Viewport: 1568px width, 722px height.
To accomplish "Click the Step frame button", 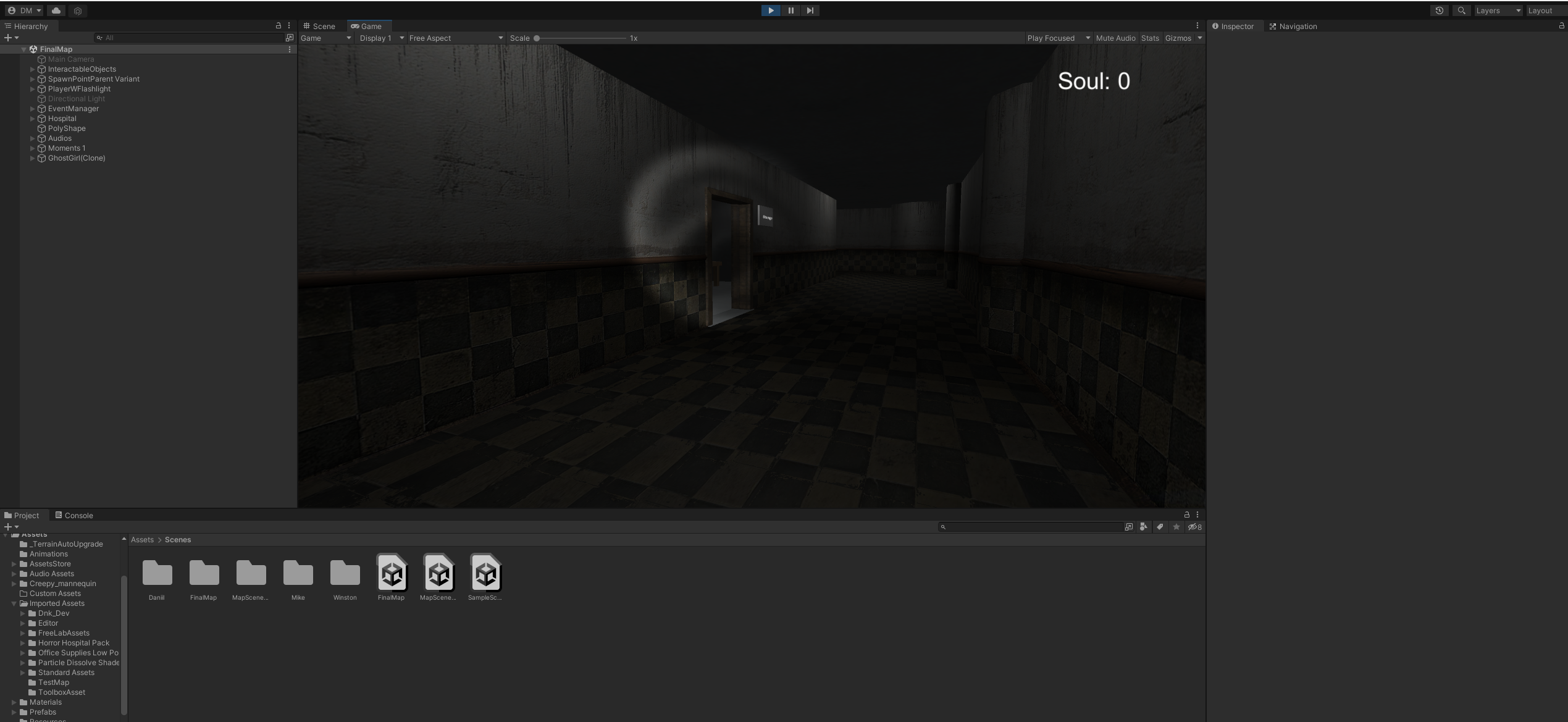I will 810,10.
